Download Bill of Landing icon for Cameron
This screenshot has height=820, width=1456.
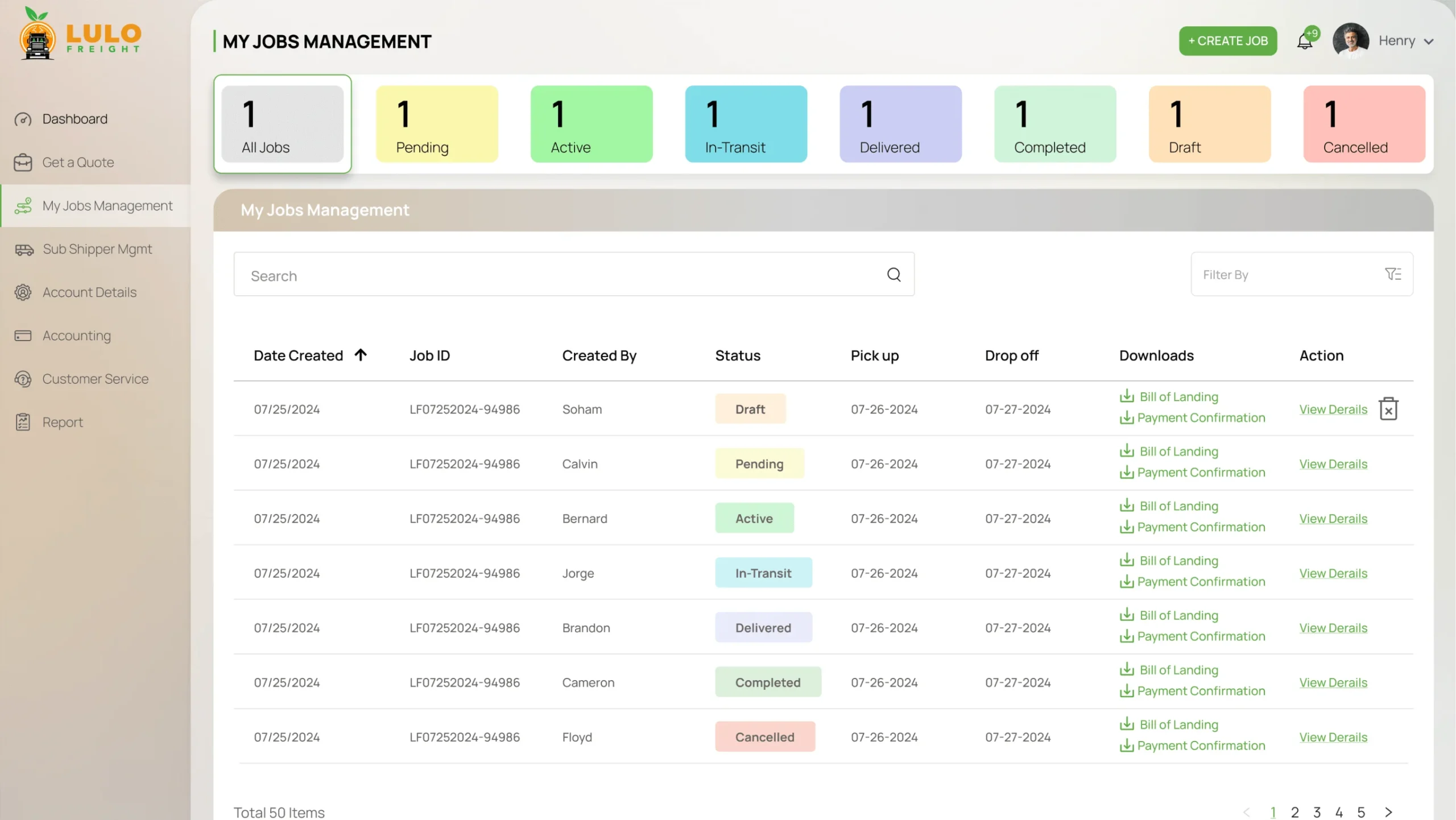(1127, 669)
